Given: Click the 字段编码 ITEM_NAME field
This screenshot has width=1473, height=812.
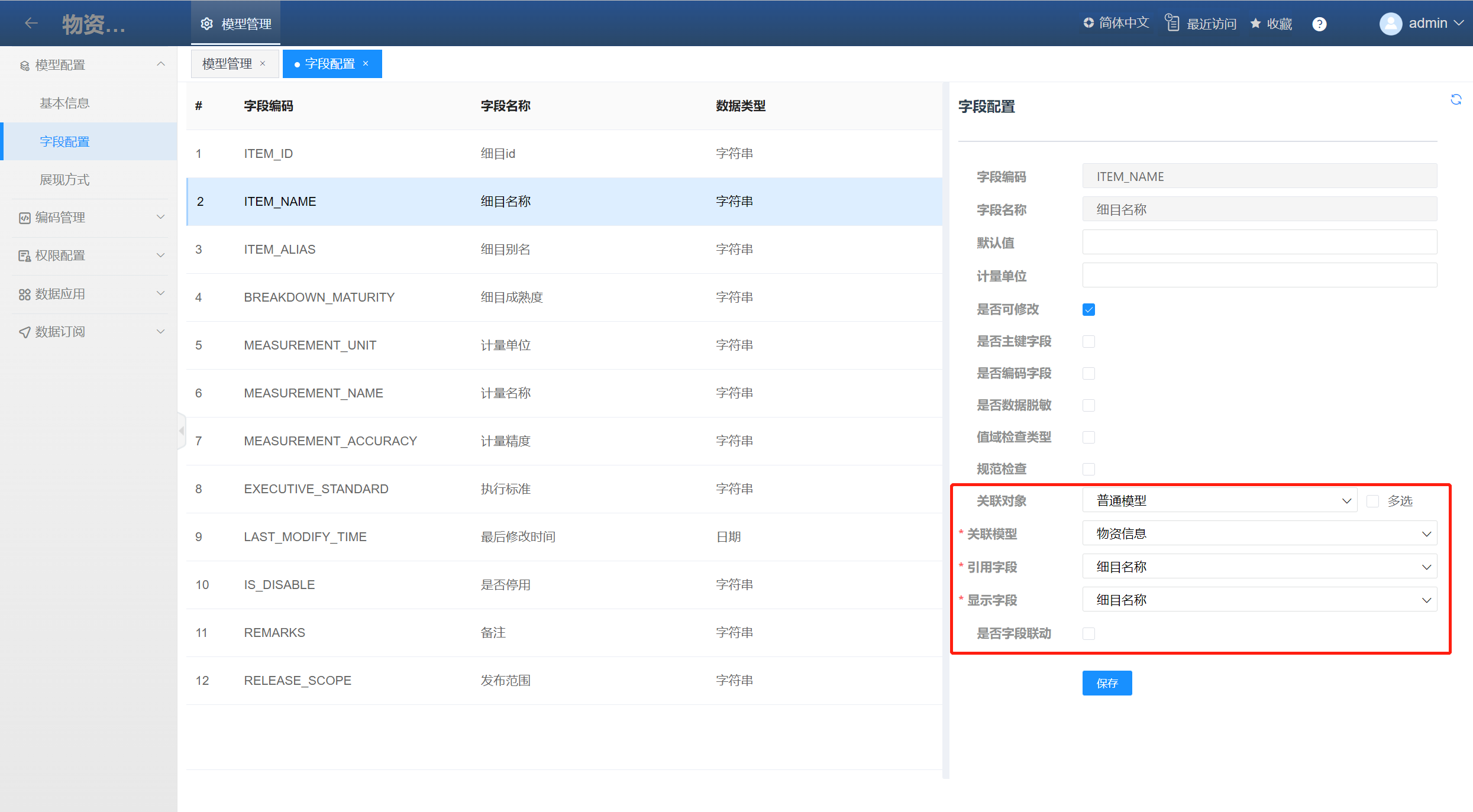Looking at the screenshot, I should pyautogui.click(x=1259, y=176).
